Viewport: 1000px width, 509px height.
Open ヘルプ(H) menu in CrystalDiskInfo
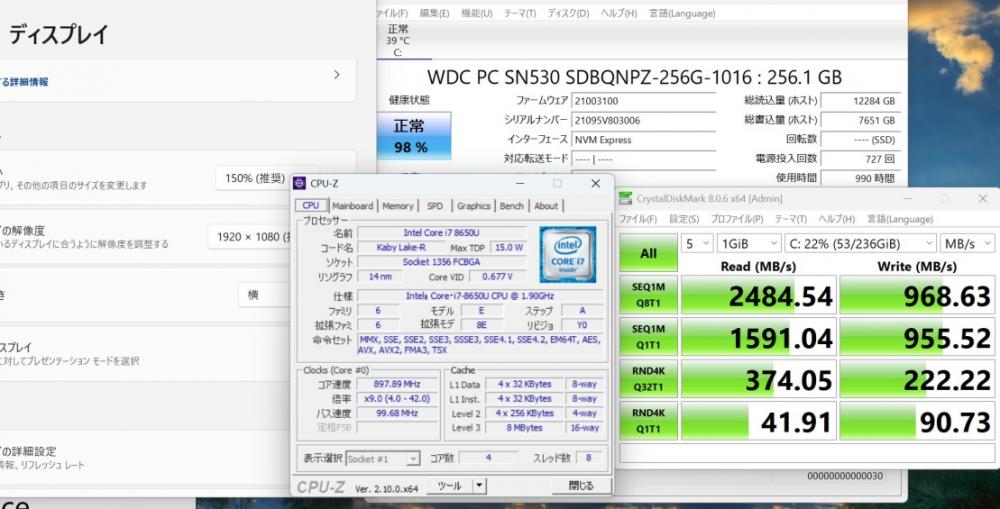click(x=619, y=13)
